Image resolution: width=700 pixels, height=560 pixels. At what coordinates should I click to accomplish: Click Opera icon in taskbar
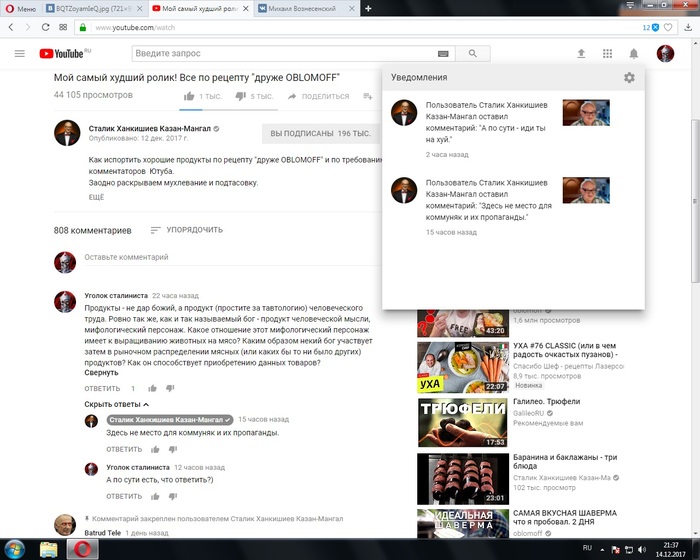click(82, 549)
